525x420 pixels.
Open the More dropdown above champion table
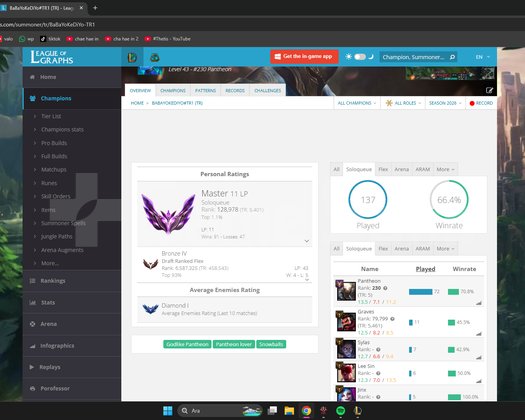pyautogui.click(x=445, y=249)
